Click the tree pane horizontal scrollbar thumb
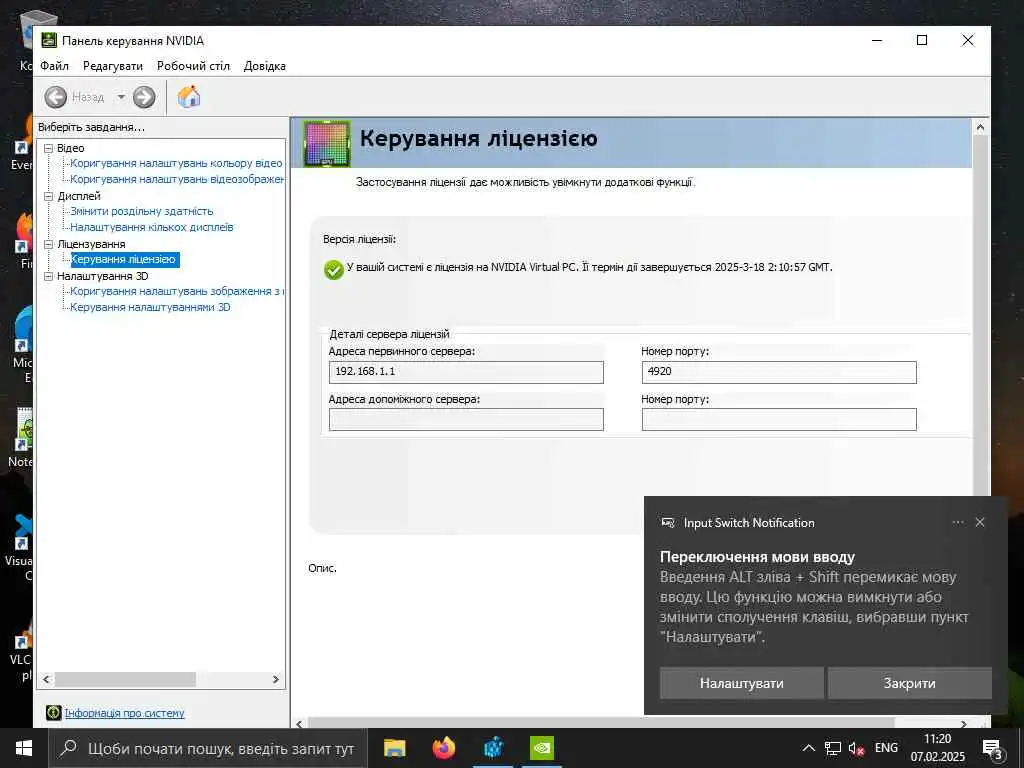 (125, 679)
